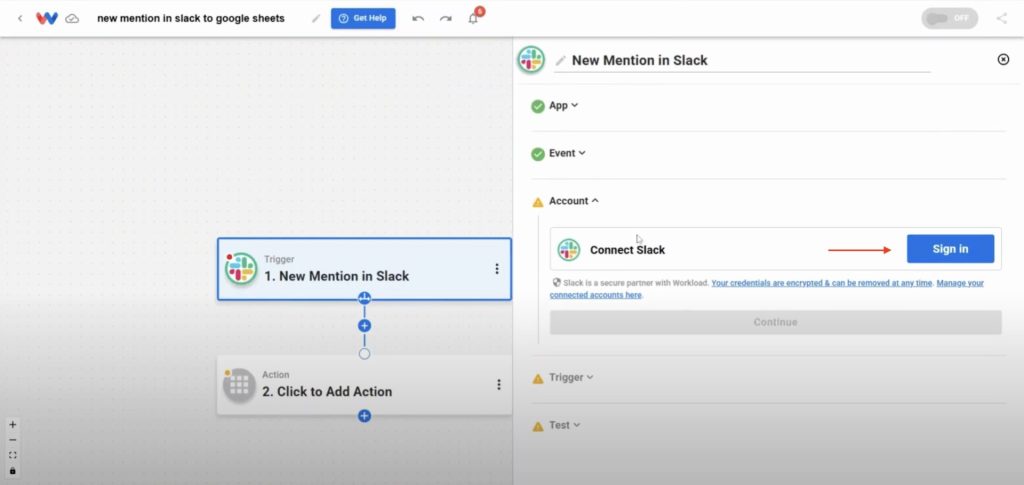1024x485 pixels.
Task: Click the workflow name 'new mention in slack to google sheets'
Action: tap(191, 18)
